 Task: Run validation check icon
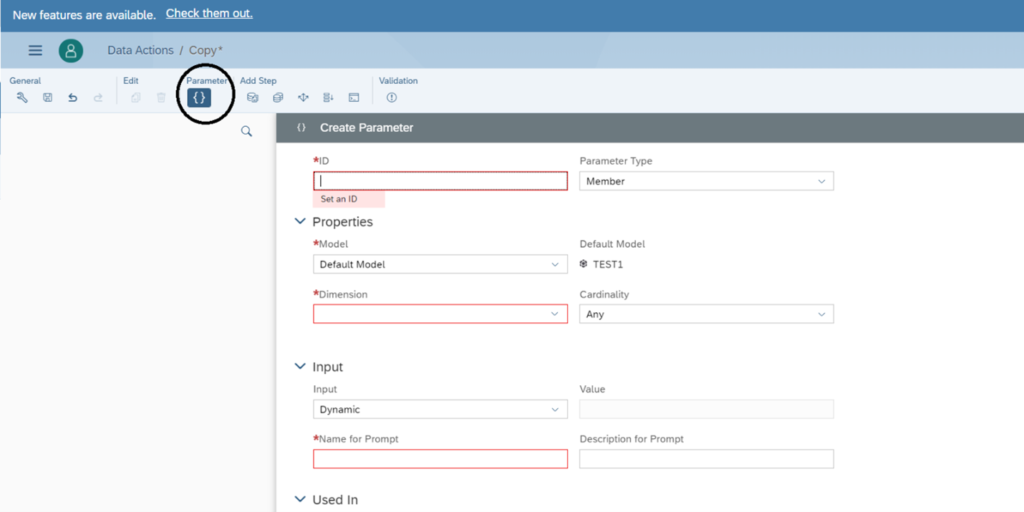click(x=391, y=98)
